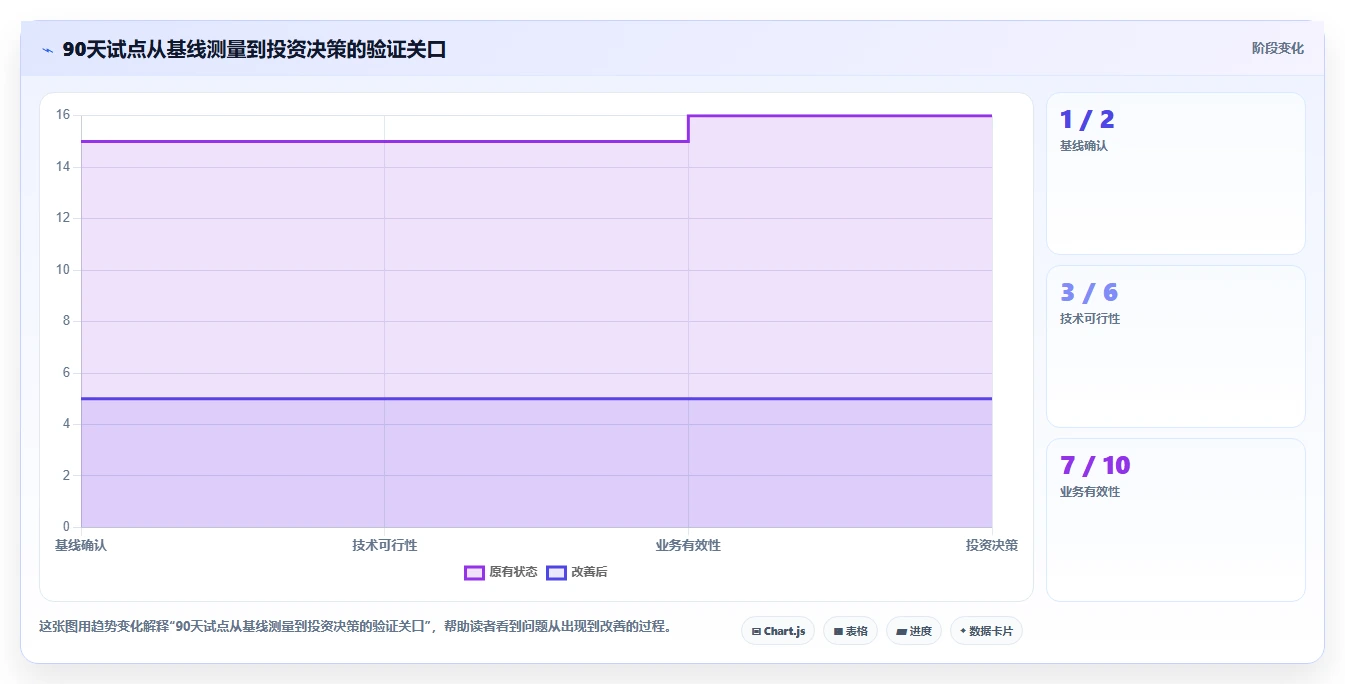The image size is (1345, 684).
Task: Open the 1 / 2 基线确认 card
Action: click(1176, 174)
